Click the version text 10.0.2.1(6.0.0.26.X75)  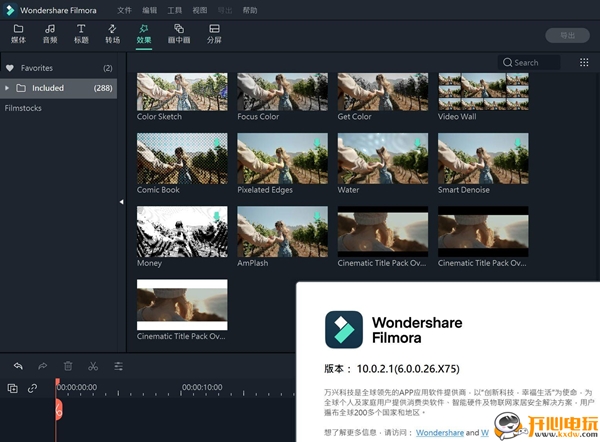click(408, 369)
